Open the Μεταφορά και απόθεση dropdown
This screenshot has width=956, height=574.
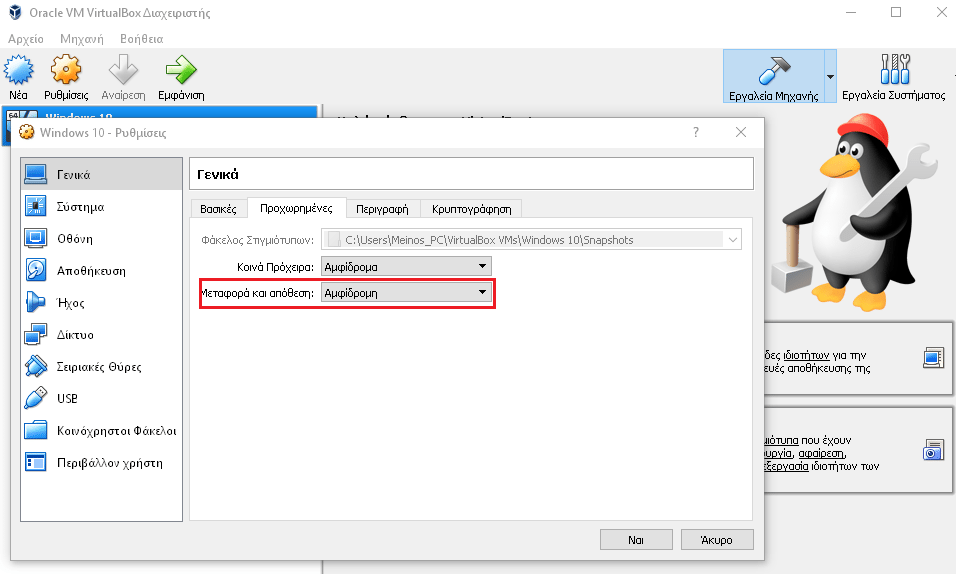click(x=406, y=293)
